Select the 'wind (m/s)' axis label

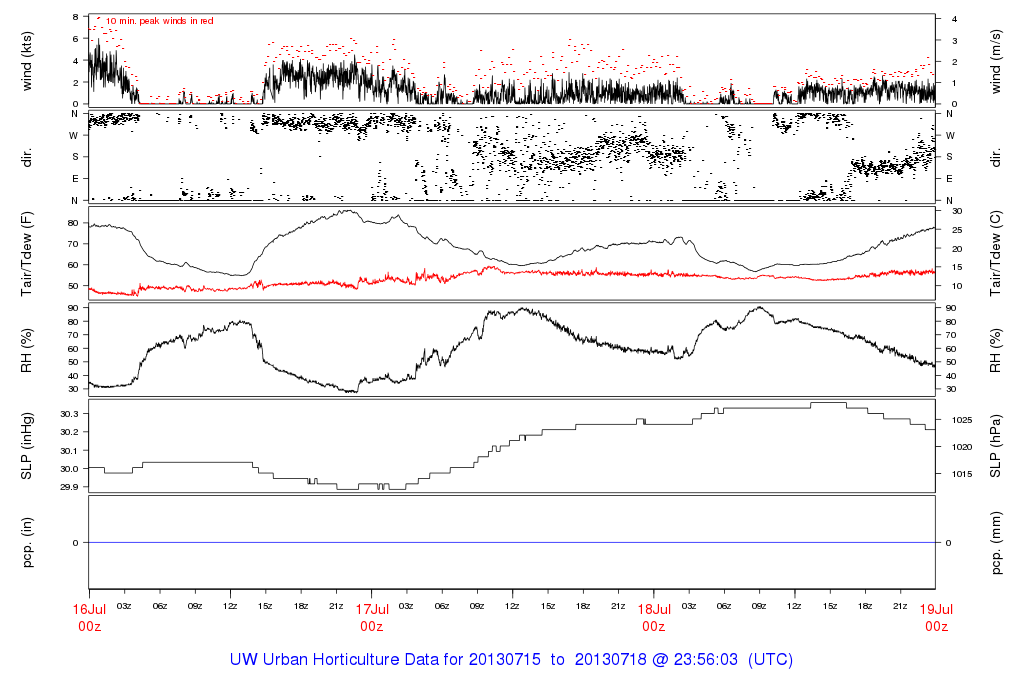pos(995,61)
